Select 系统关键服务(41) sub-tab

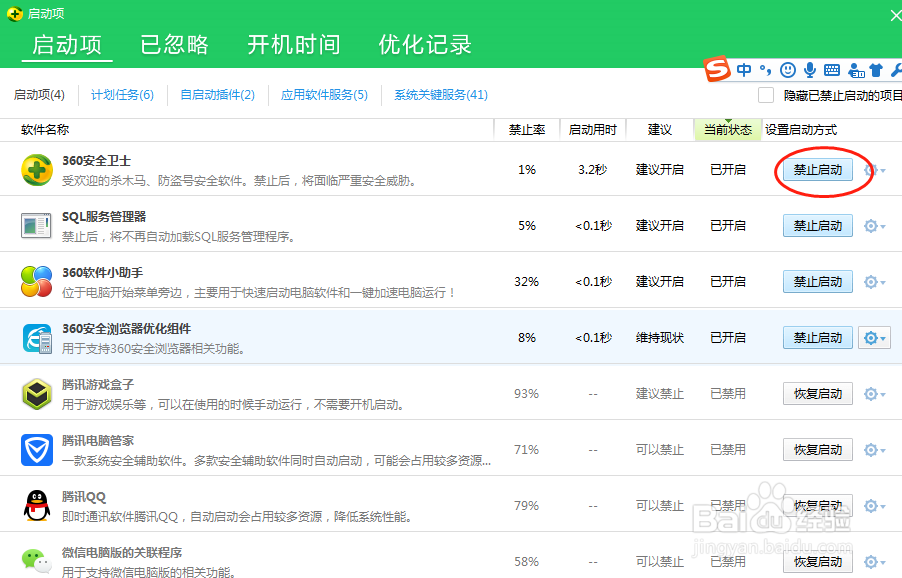tap(441, 95)
